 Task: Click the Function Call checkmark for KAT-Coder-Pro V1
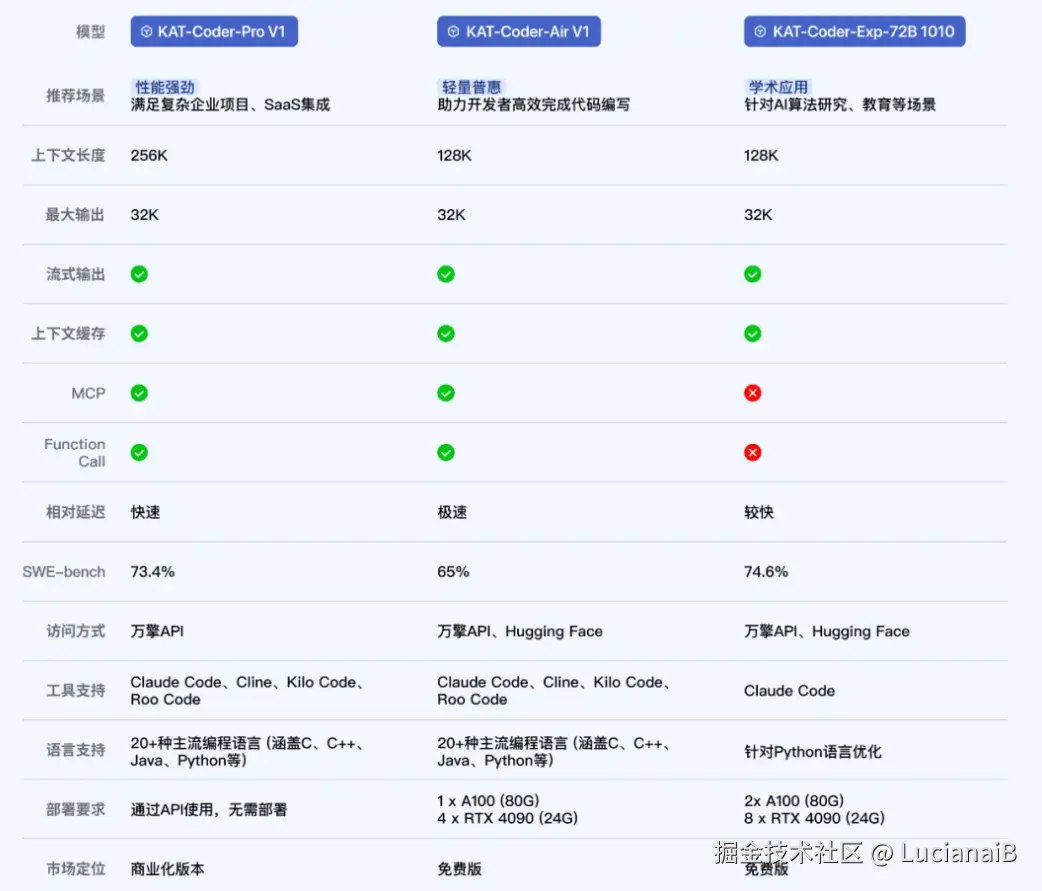(139, 452)
